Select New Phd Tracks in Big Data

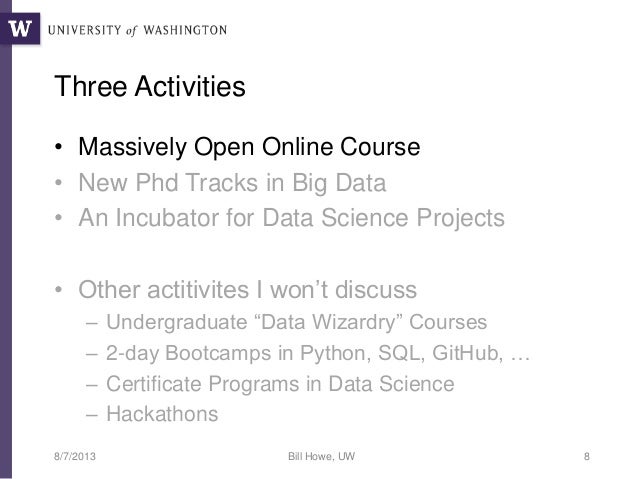click(x=232, y=182)
